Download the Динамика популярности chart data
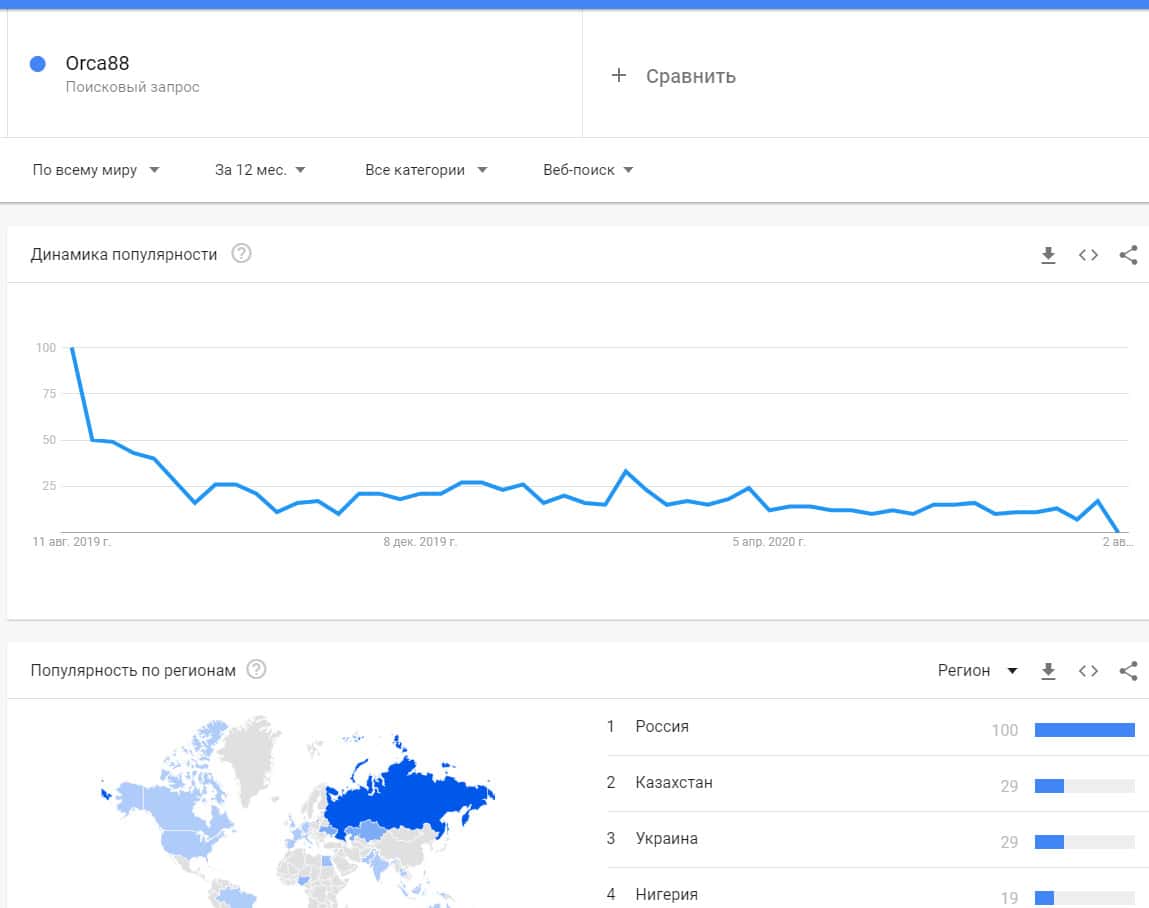This screenshot has width=1149, height=908. 1048,255
